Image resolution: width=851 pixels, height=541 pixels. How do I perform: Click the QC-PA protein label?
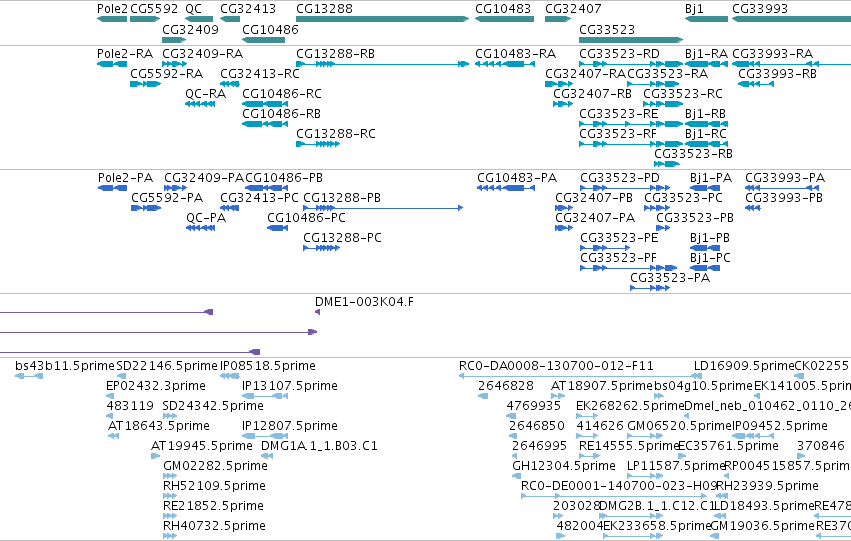(206, 218)
